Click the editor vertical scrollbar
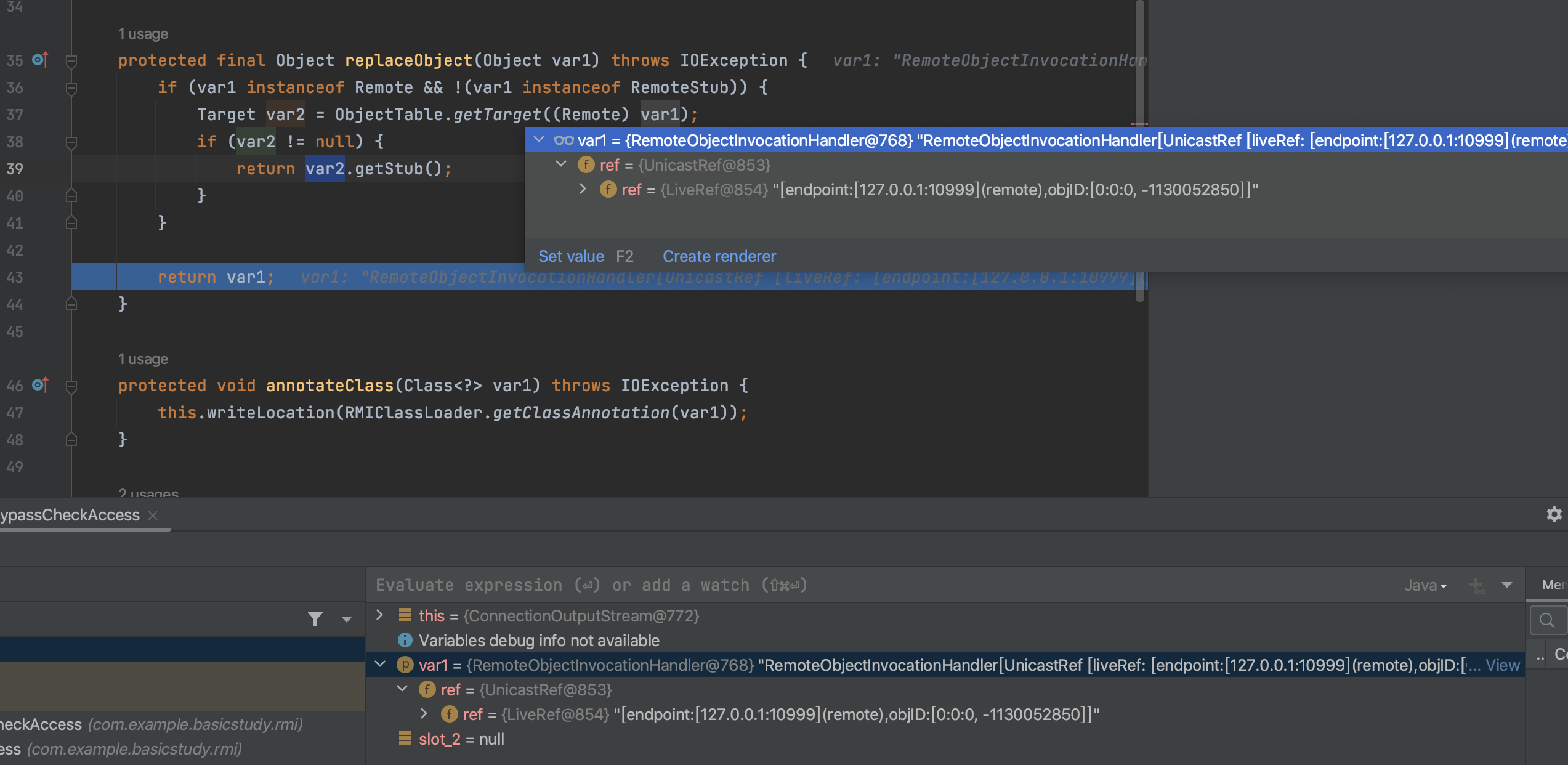The height and width of the screenshot is (765, 1568). click(x=1140, y=151)
